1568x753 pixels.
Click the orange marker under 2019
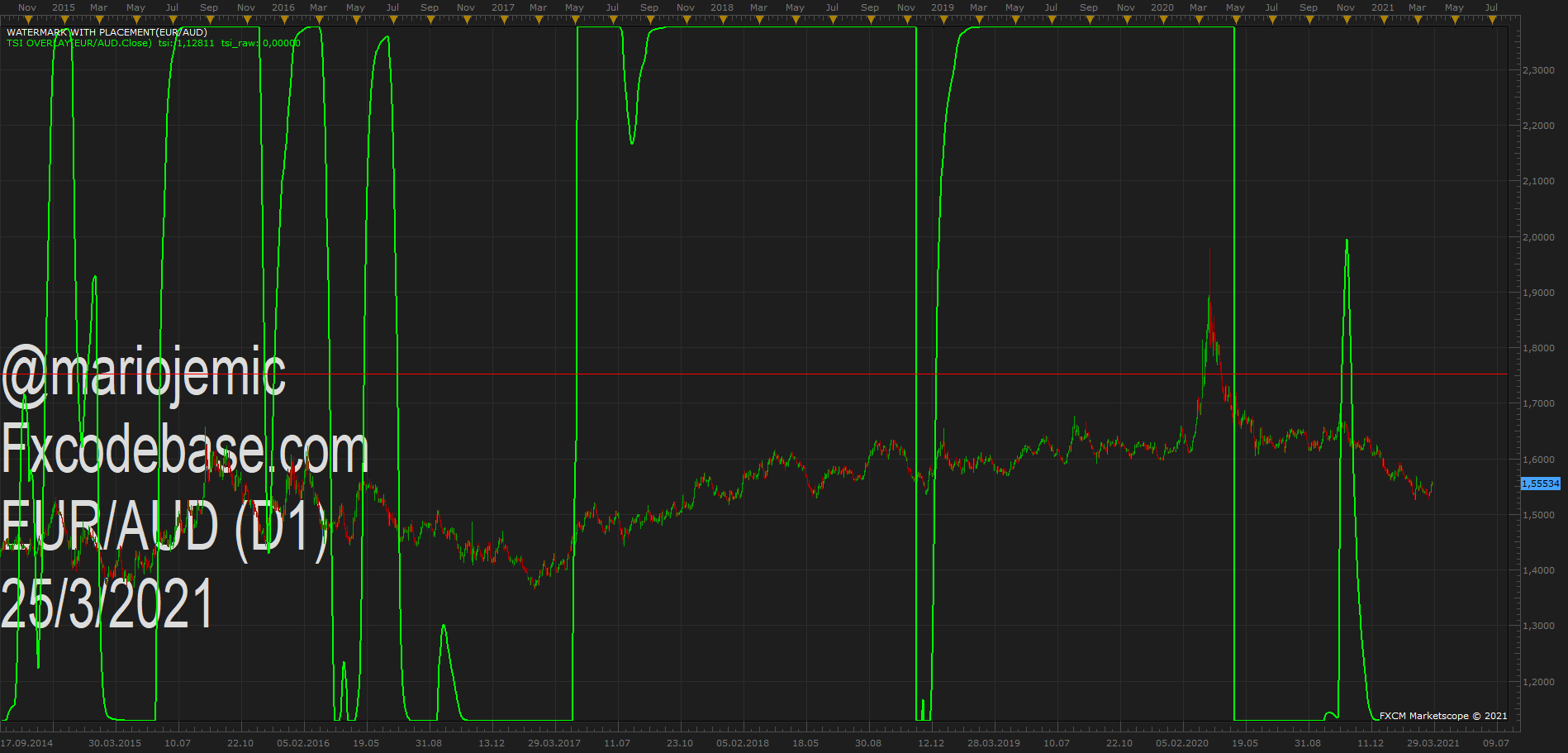point(943,19)
